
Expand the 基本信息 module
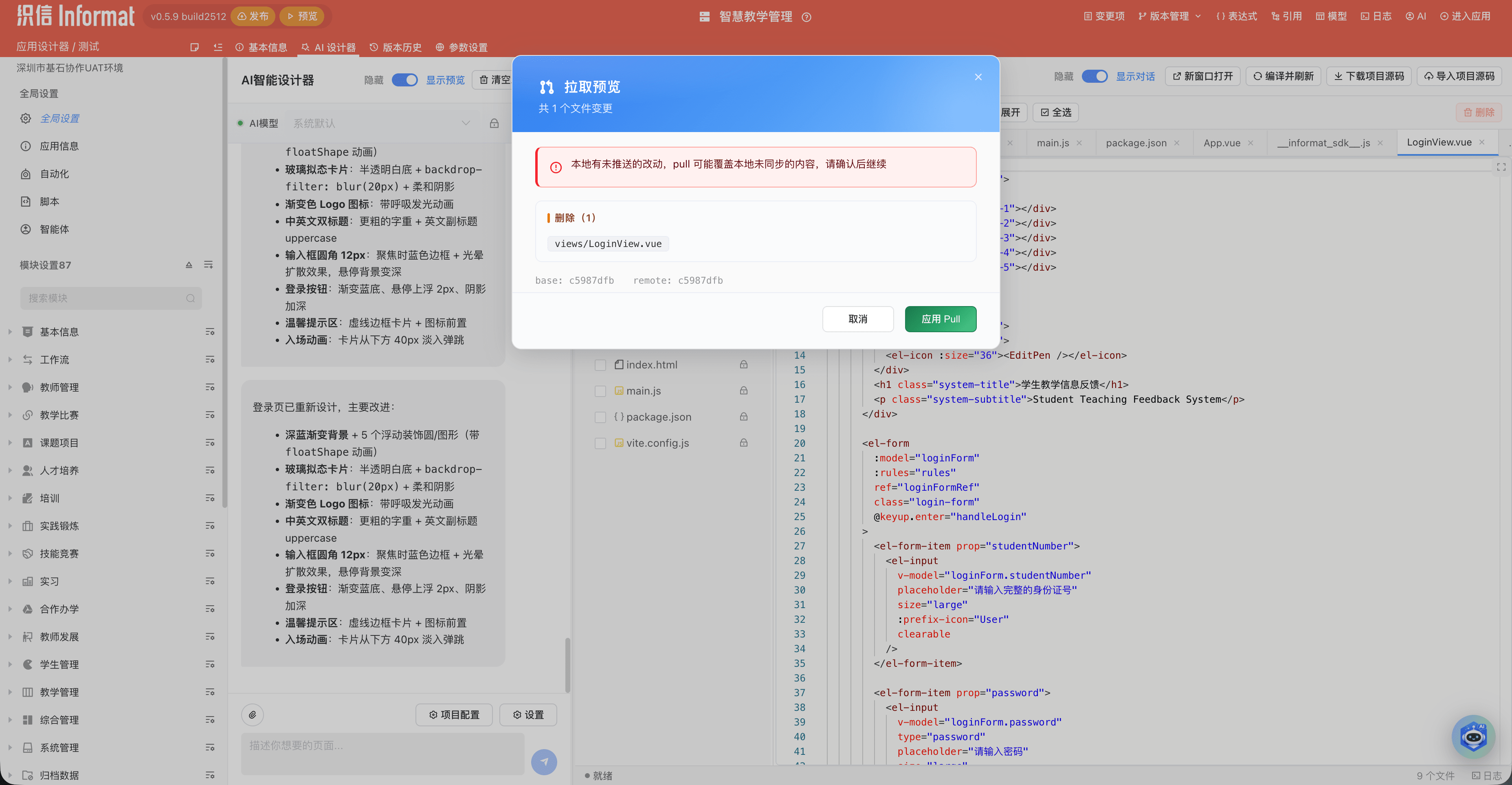point(10,332)
